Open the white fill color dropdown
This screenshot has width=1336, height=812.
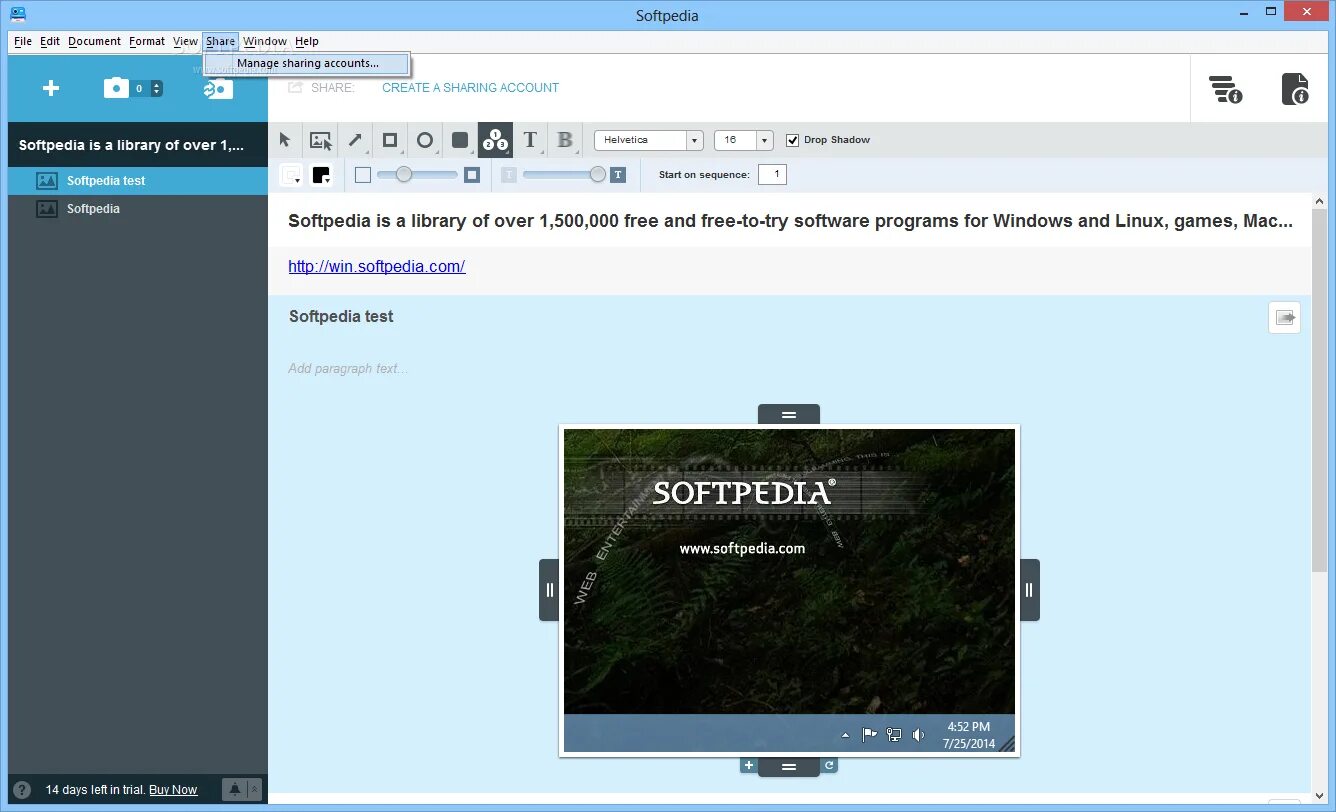click(291, 175)
